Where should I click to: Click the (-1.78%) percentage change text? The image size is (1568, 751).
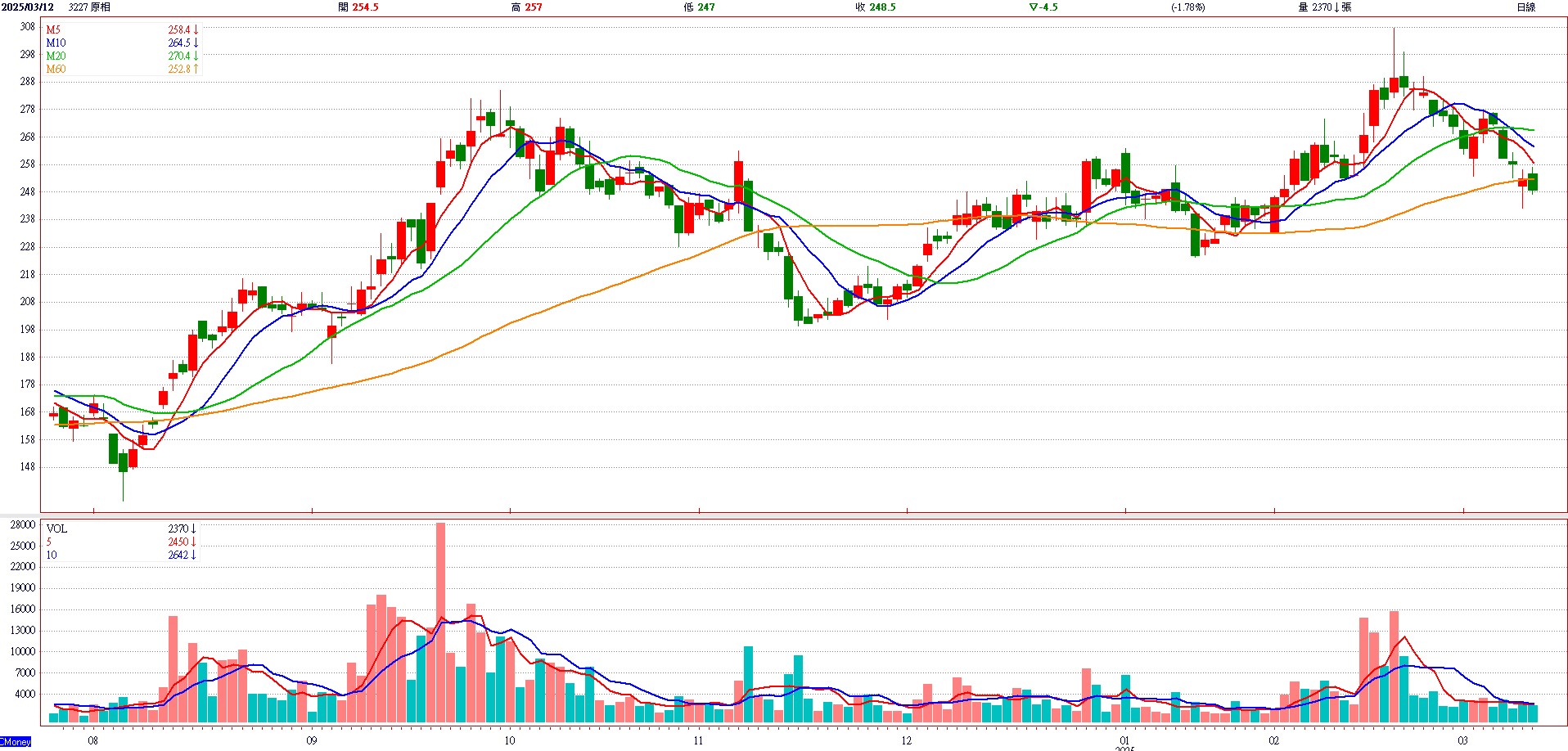(x=1187, y=7)
